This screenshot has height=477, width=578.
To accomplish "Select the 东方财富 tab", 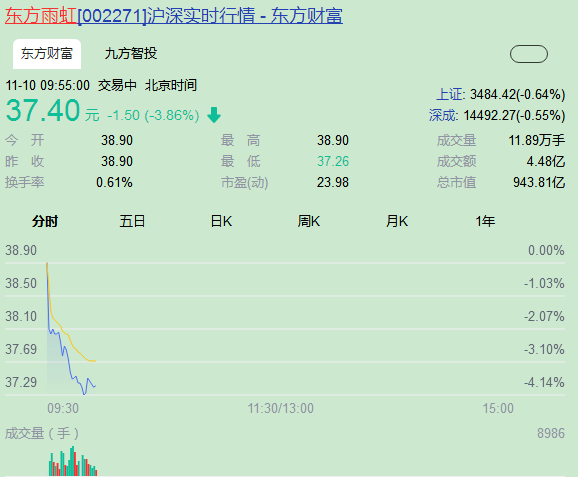I will tap(47, 54).
